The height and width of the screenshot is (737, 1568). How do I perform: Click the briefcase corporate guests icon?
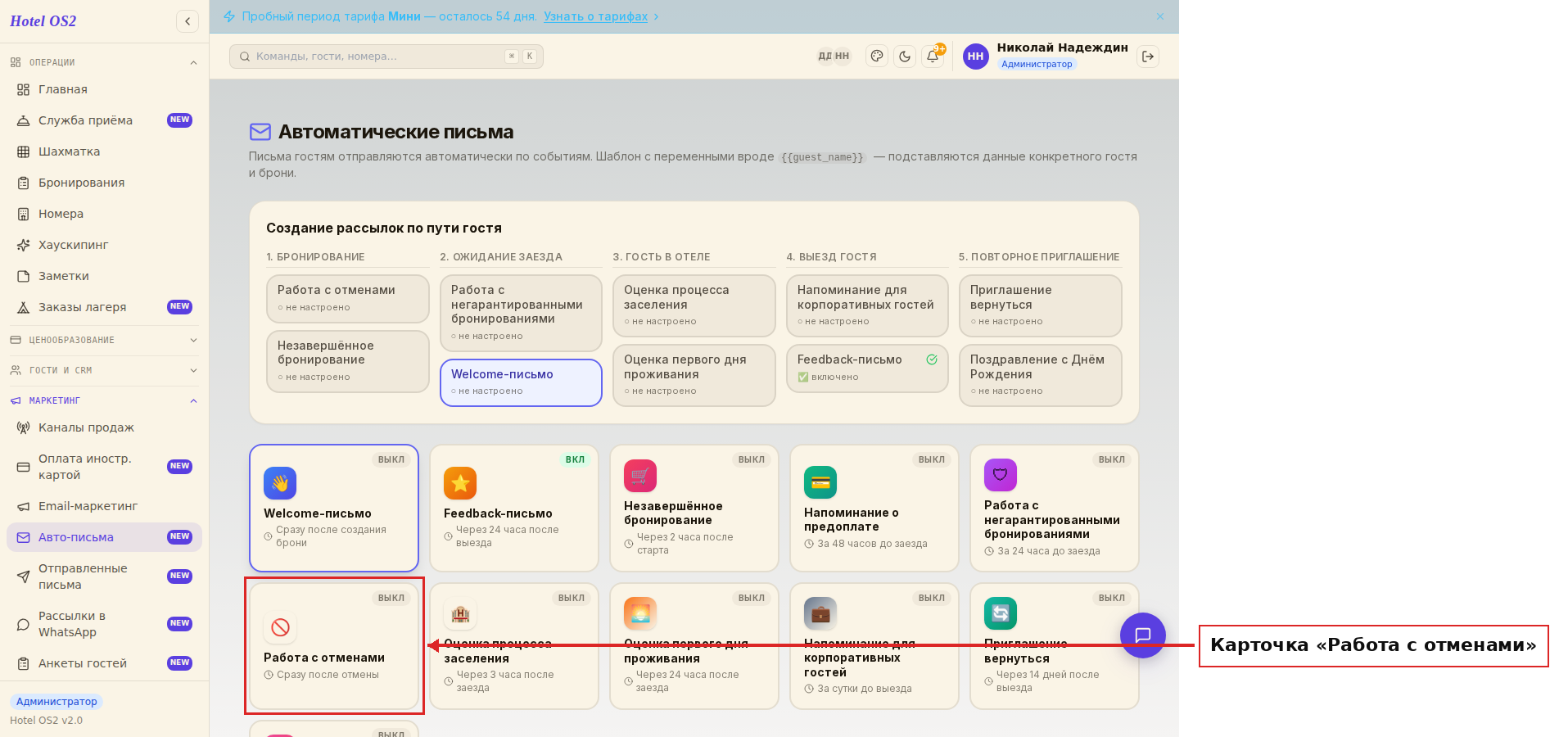pyautogui.click(x=820, y=613)
